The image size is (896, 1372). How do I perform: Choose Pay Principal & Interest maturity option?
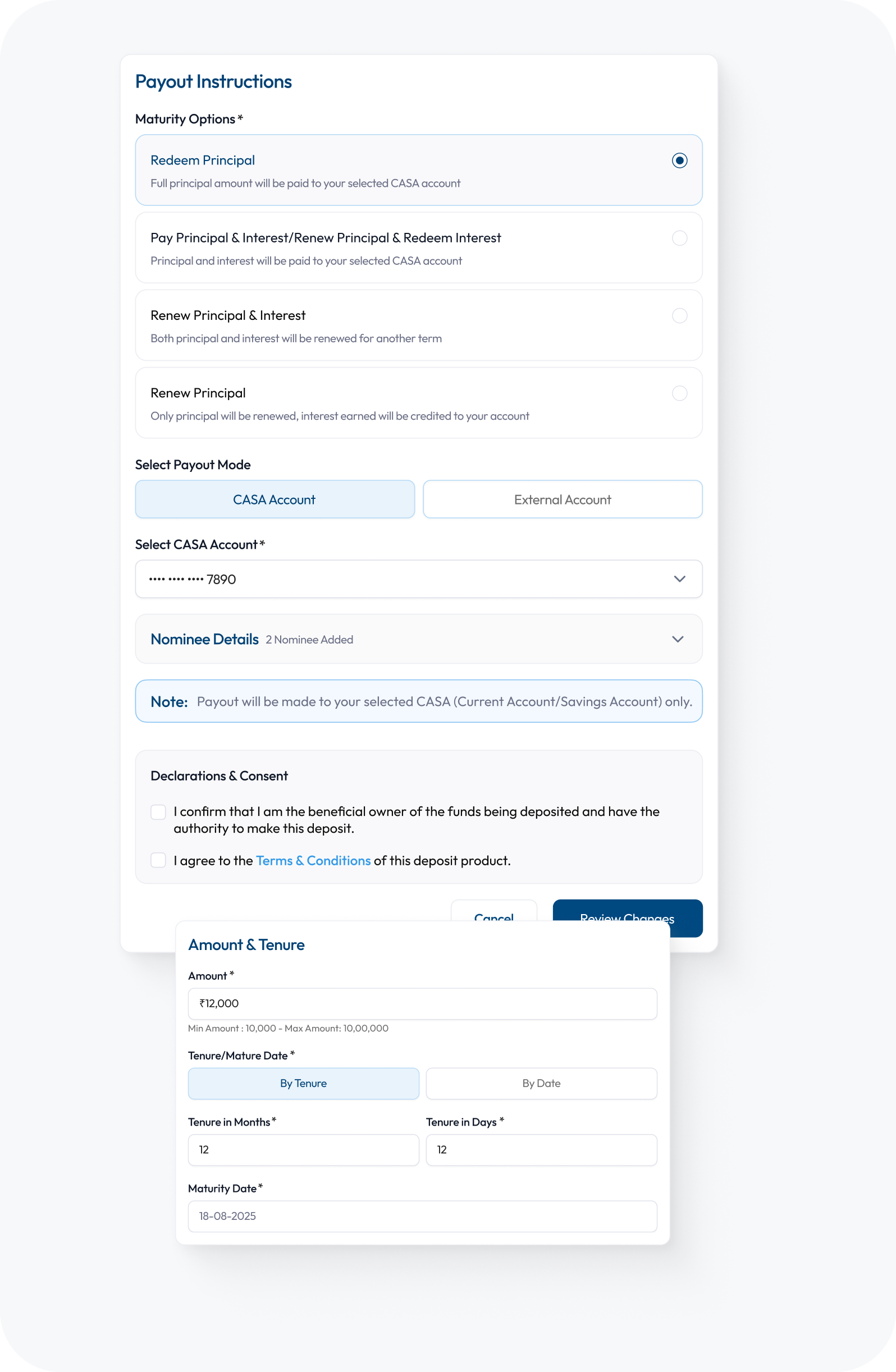(x=679, y=238)
